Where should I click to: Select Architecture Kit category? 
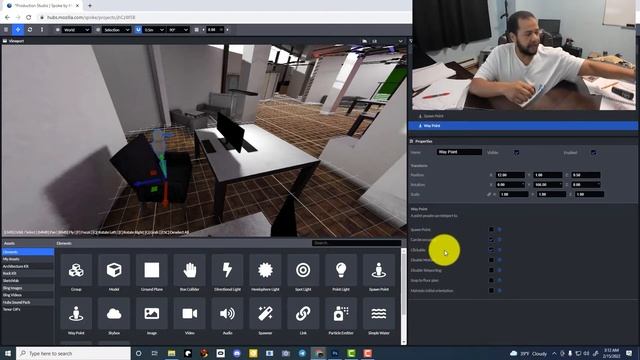(28, 266)
